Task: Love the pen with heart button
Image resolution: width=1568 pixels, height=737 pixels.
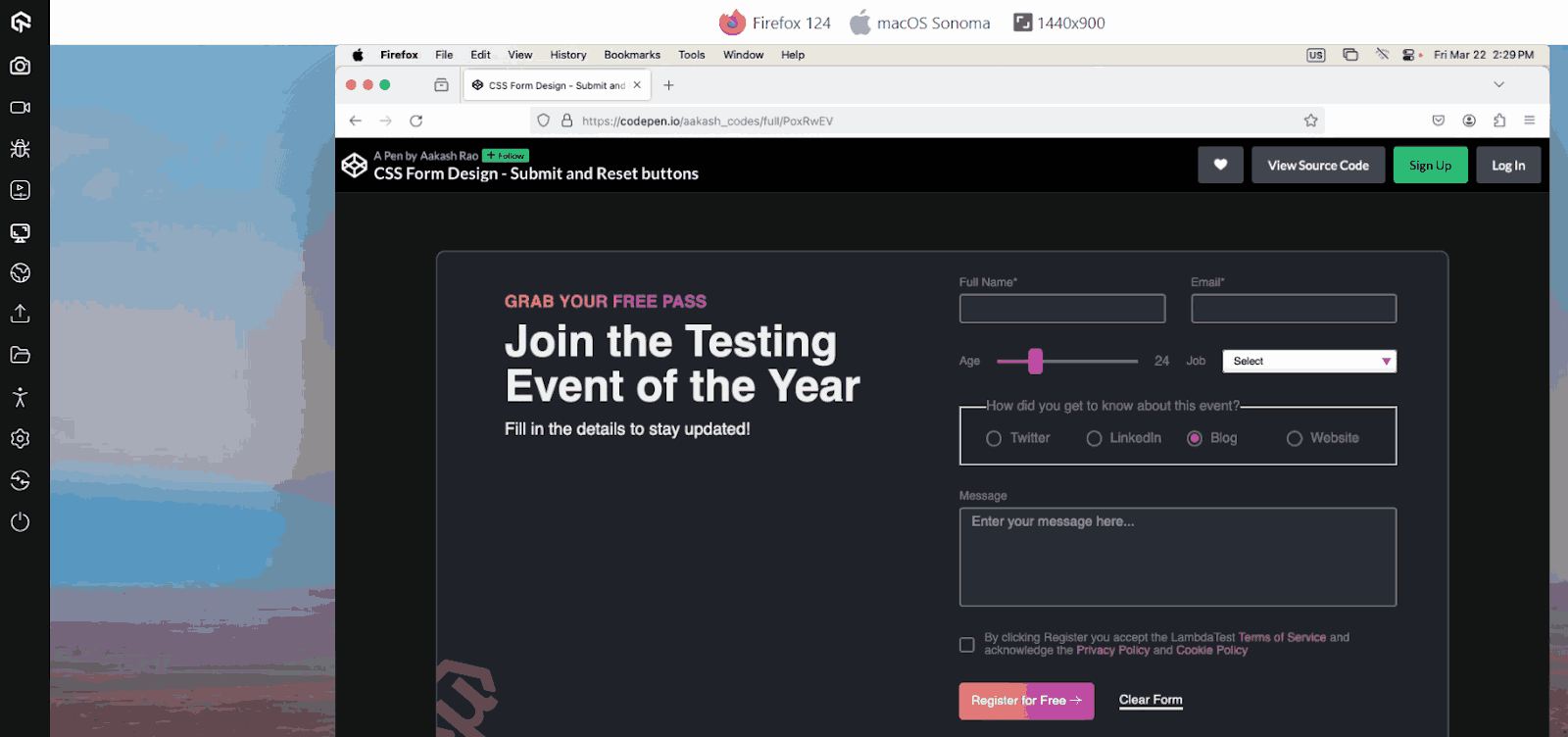Action: (x=1221, y=165)
